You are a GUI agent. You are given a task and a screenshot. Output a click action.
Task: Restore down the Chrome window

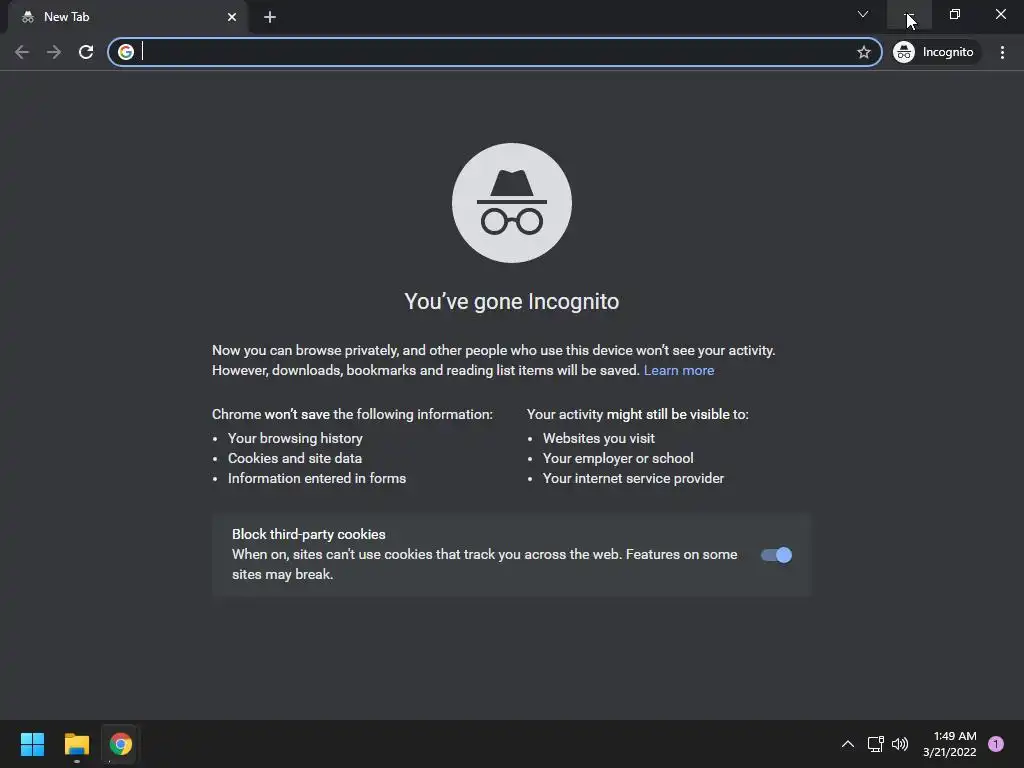(955, 14)
